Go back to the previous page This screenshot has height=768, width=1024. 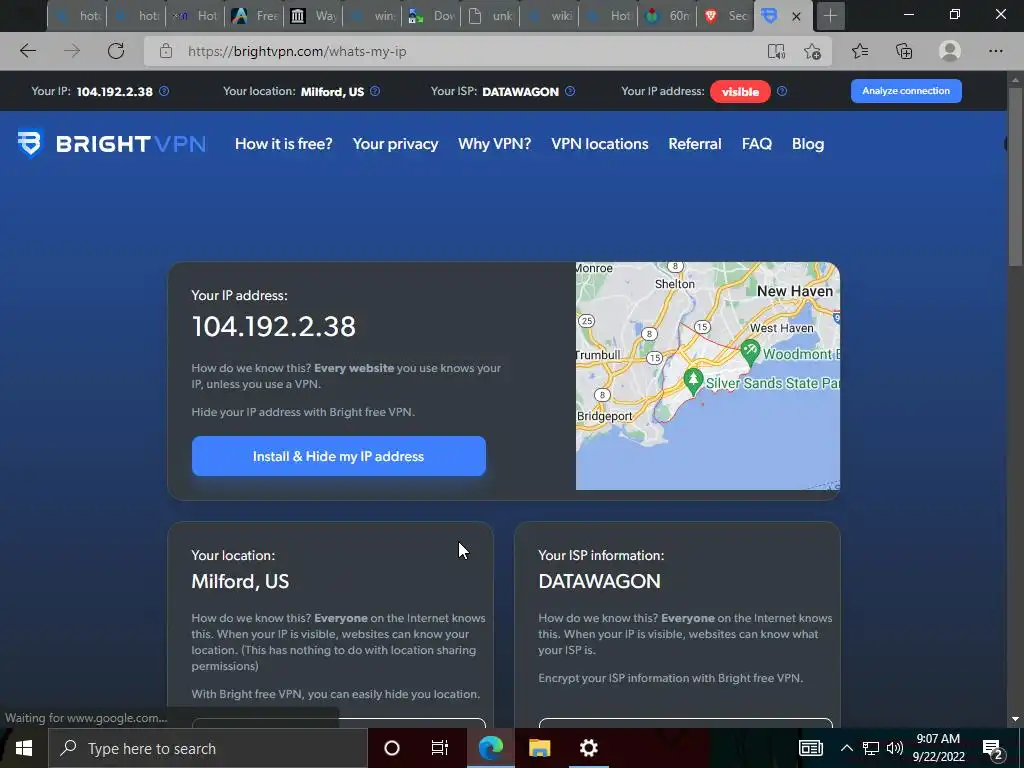(x=27, y=51)
